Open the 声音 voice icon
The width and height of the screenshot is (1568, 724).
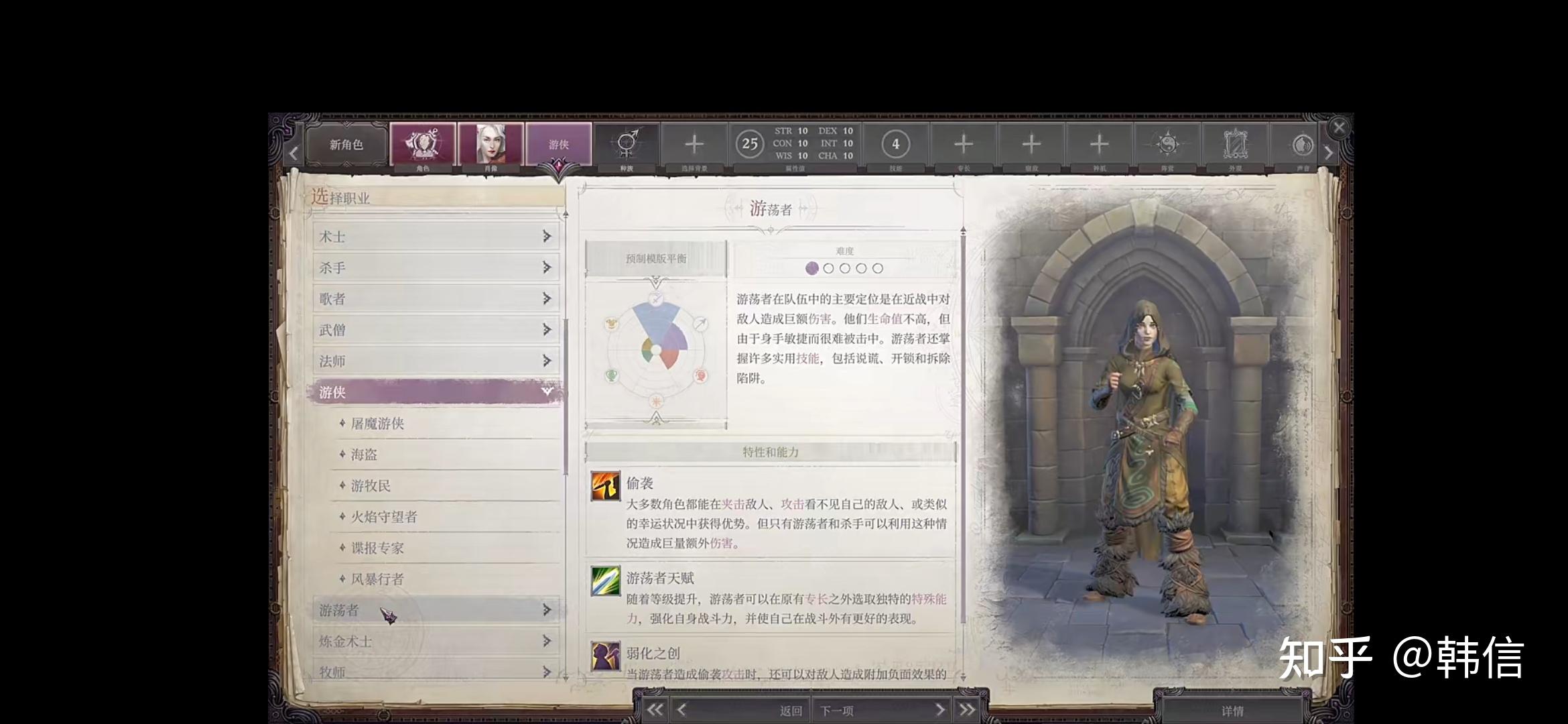pyautogui.click(x=1302, y=143)
